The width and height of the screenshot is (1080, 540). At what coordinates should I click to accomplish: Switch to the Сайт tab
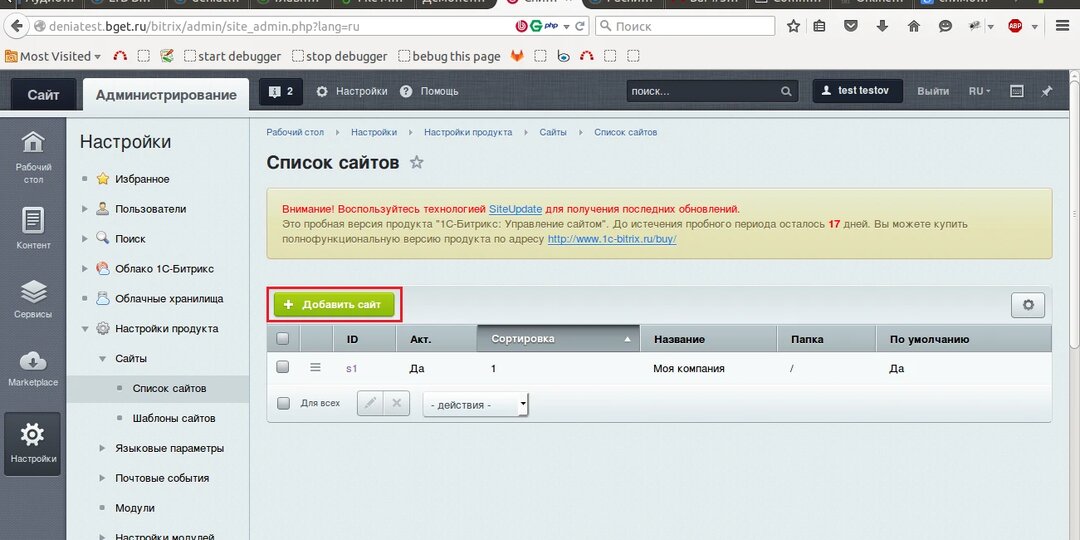tap(43, 95)
